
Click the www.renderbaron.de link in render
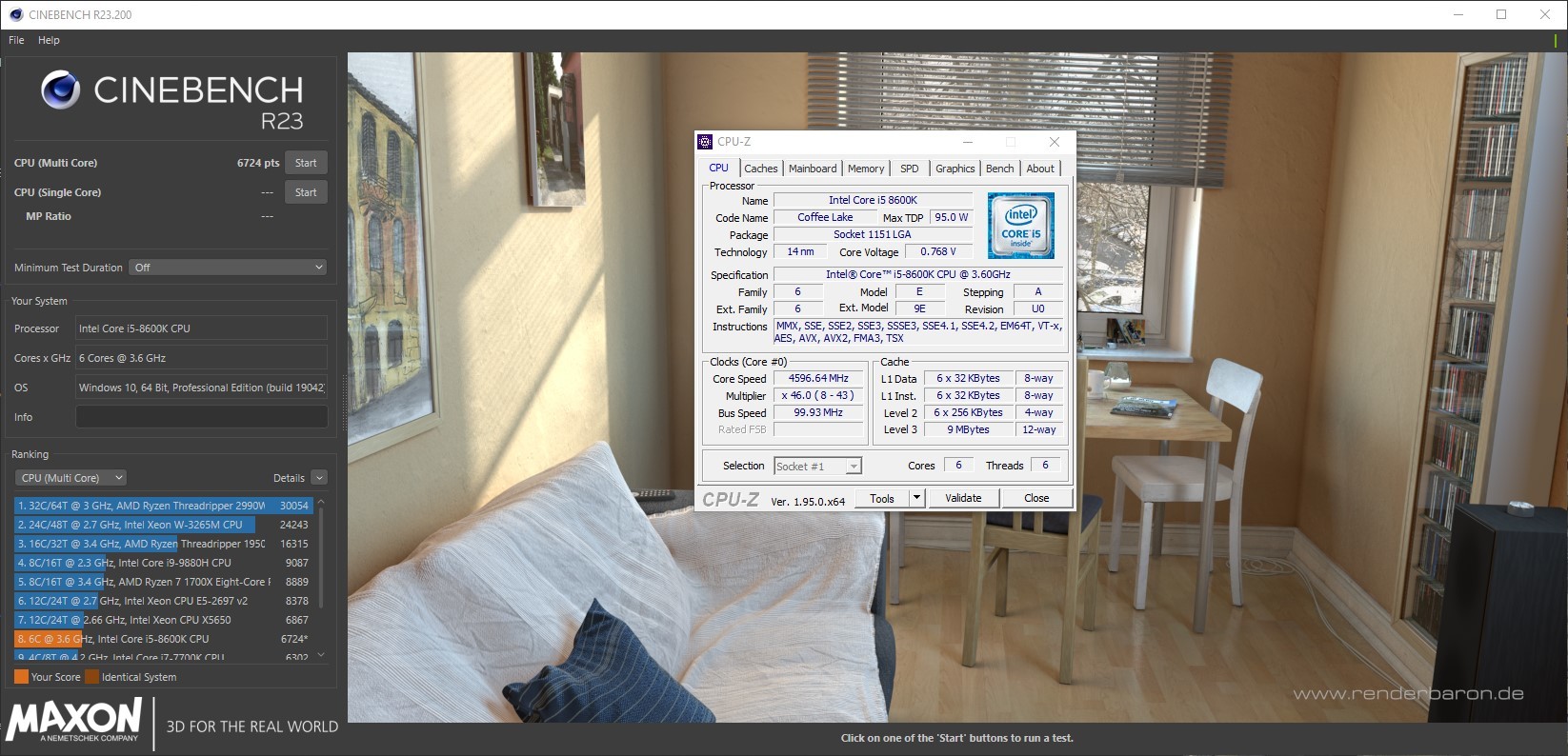pos(1408,693)
